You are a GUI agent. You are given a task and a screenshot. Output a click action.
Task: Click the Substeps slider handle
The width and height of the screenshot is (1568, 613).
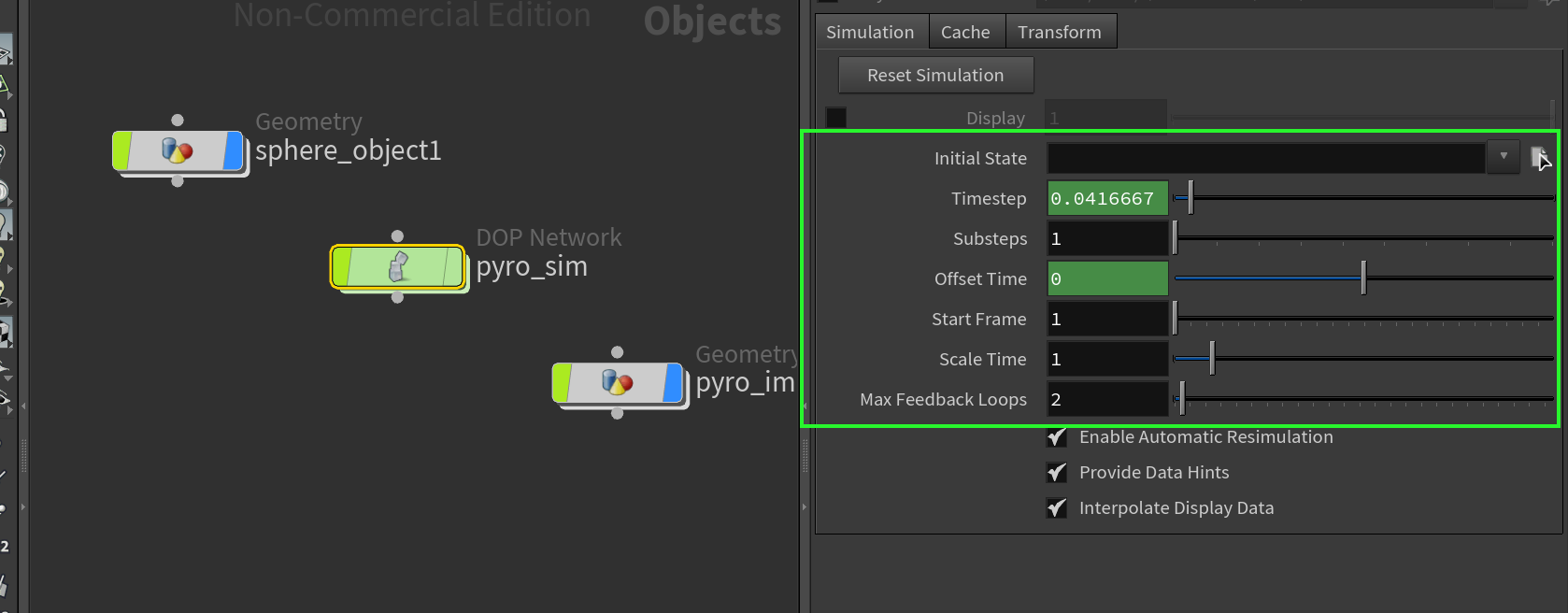click(x=1176, y=238)
